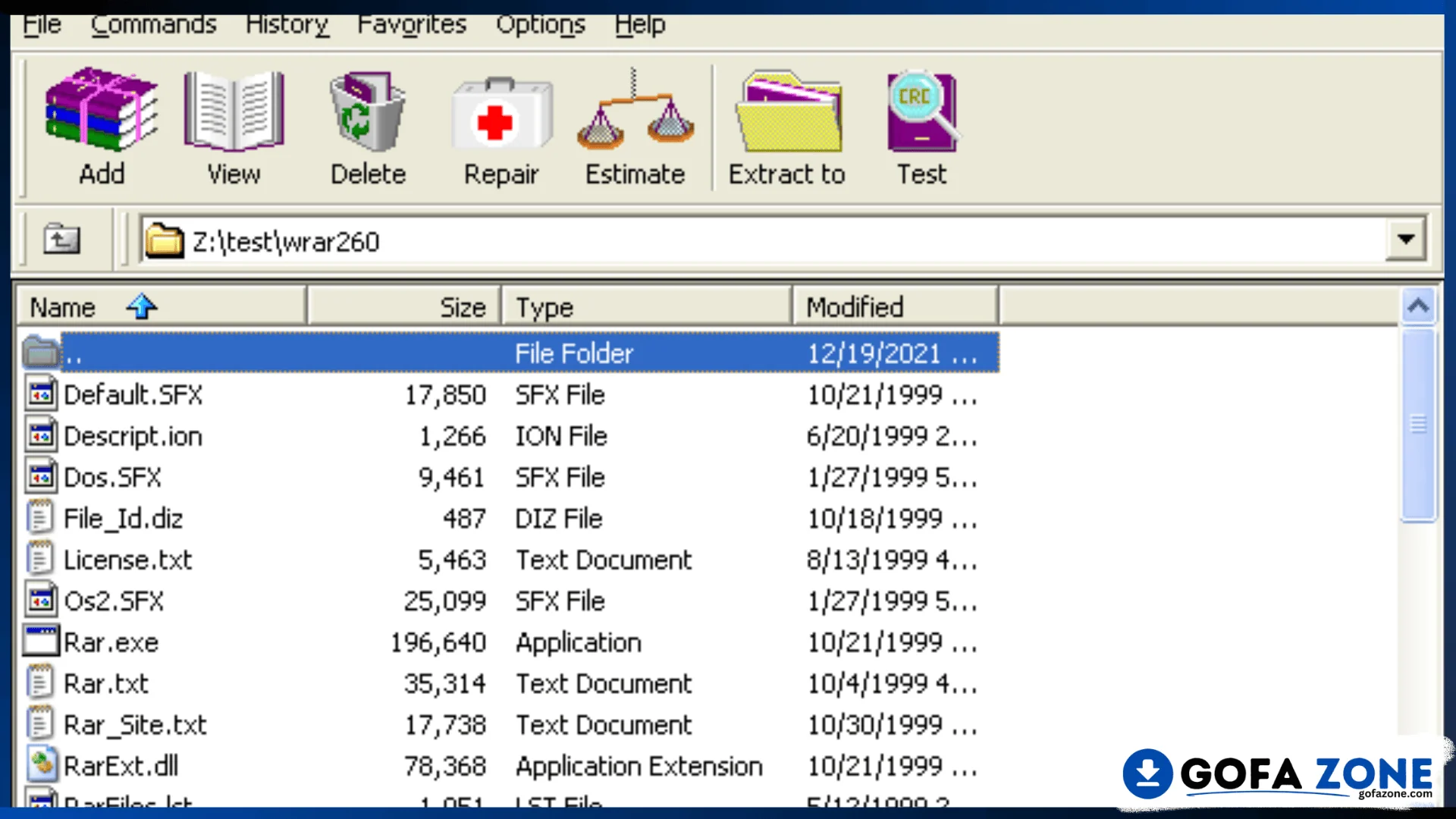Click the Add archive toolbar icon
The image size is (1456, 819).
(x=102, y=108)
